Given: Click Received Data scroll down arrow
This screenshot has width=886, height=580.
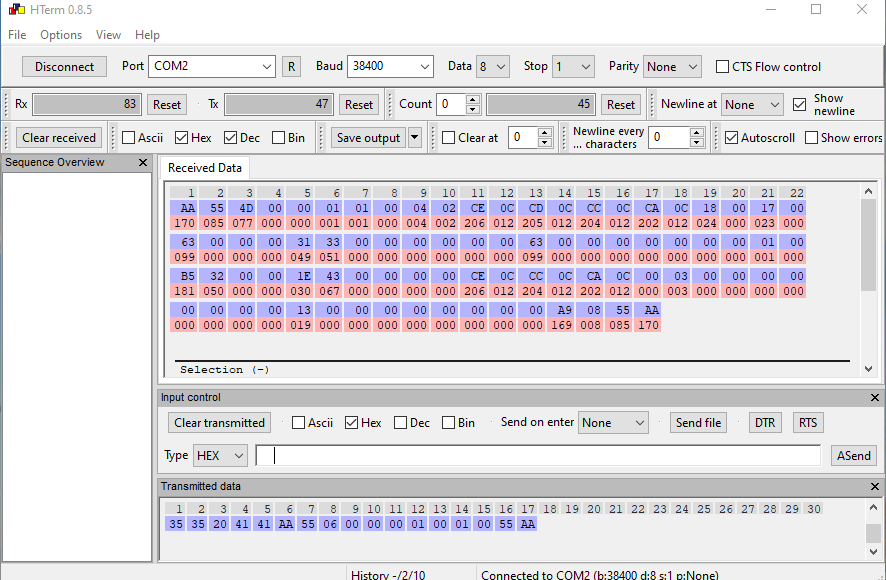Looking at the screenshot, I should [868, 369].
